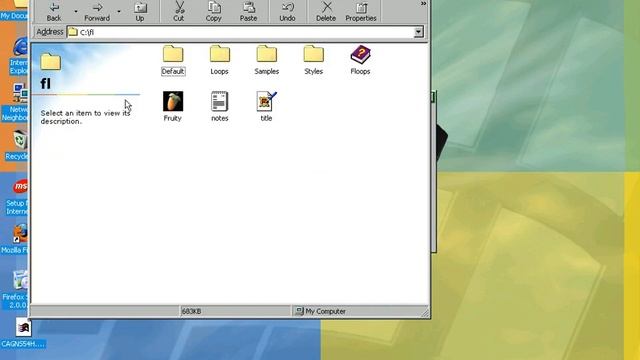The width and height of the screenshot is (640, 360).
Task: Undo the last action
Action: pos(287,11)
